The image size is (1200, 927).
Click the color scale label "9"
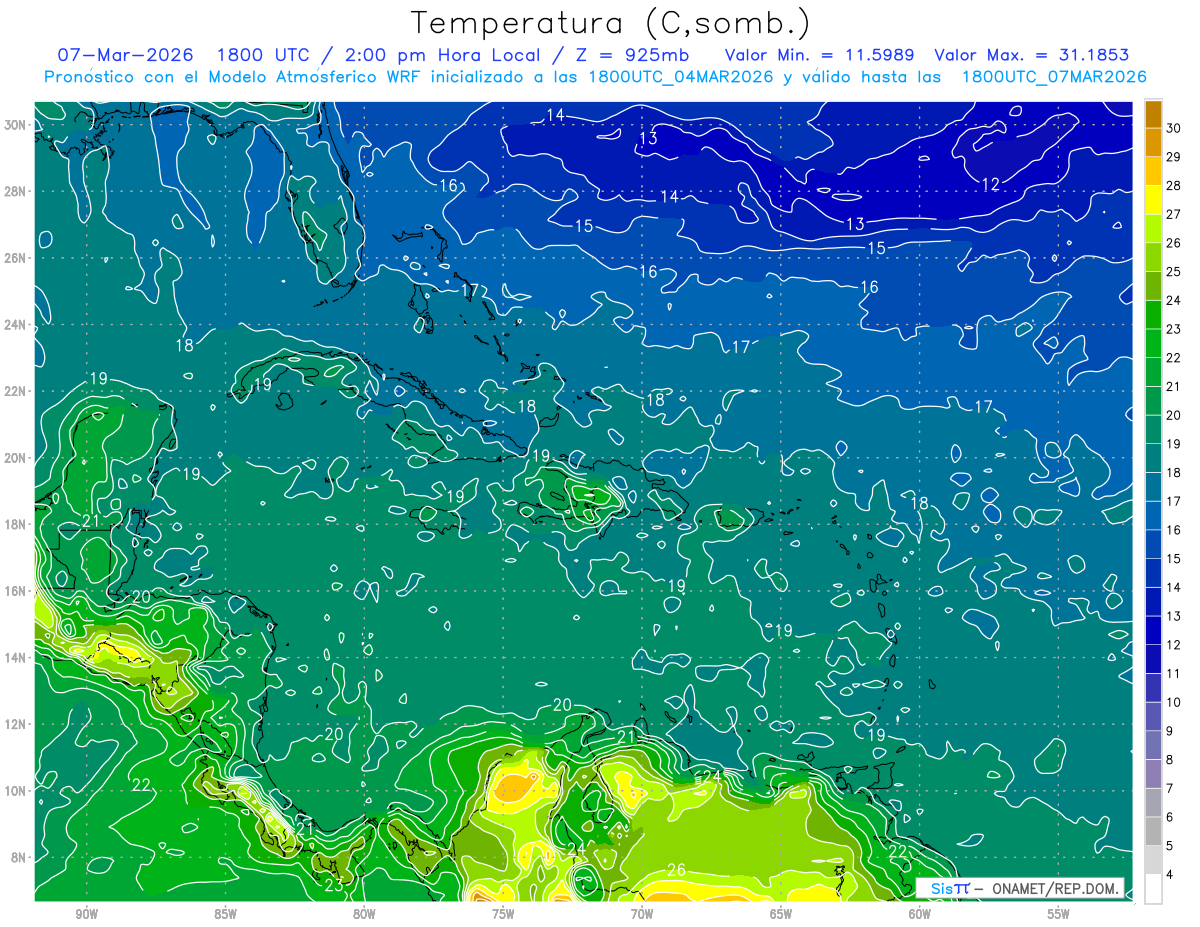pos(1171,731)
